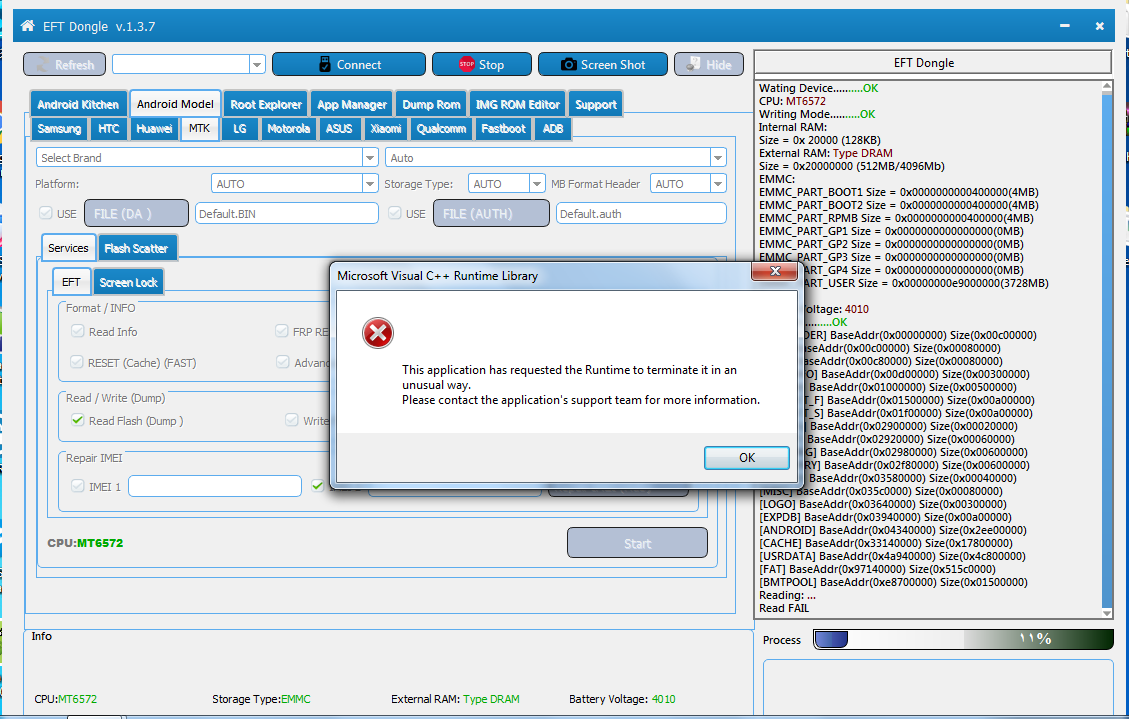Switch to the Flash Scatter sub-tab
This screenshot has width=1129, height=719.
click(136, 248)
